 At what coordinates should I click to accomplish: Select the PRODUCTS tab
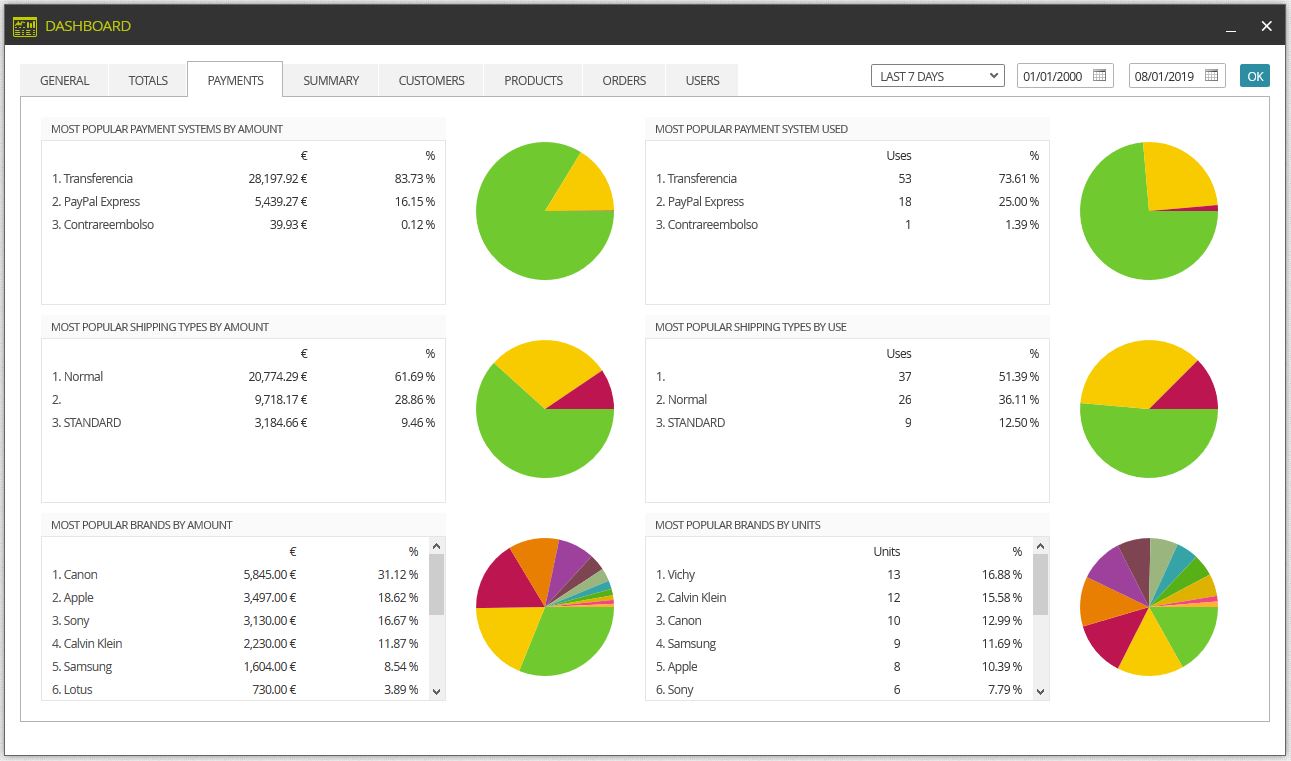533,80
